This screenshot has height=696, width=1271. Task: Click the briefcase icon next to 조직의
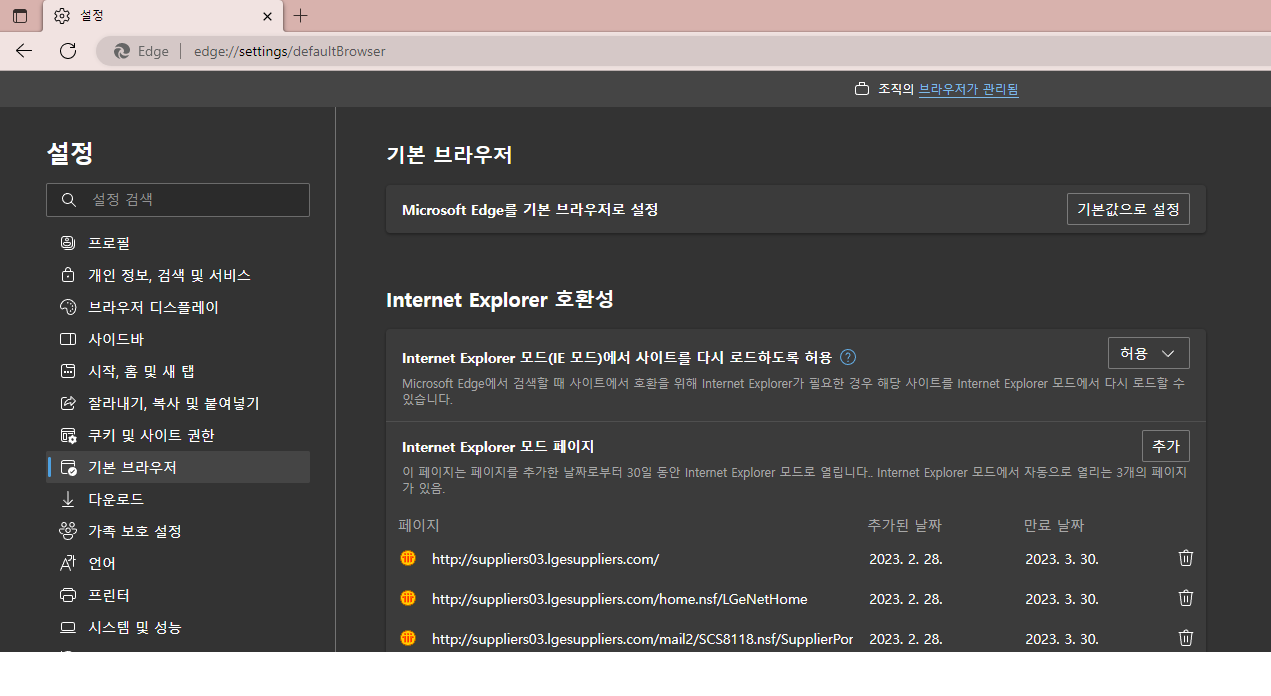pos(862,89)
